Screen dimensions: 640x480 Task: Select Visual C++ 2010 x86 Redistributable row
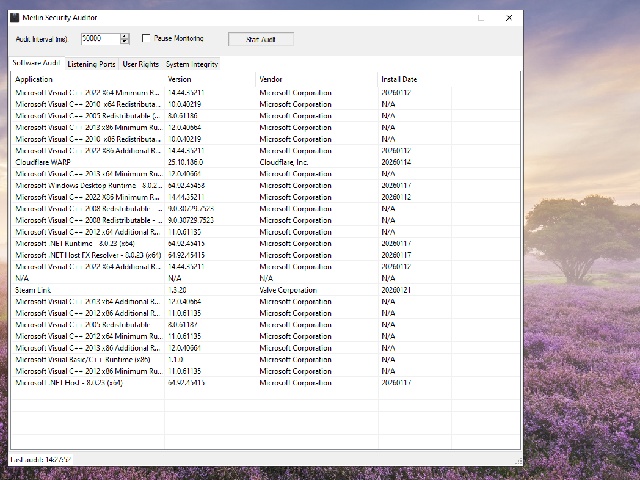[265, 139]
